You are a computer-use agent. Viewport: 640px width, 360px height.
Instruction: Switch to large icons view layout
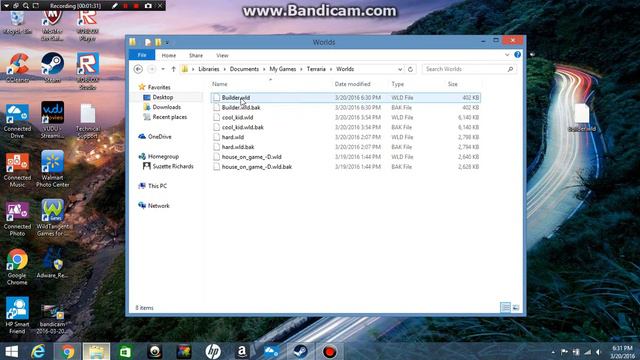coord(516,307)
